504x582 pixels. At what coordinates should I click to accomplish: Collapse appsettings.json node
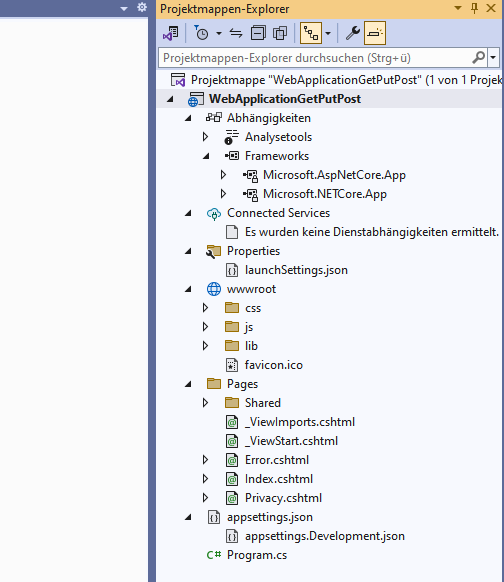click(x=189, y=517)
